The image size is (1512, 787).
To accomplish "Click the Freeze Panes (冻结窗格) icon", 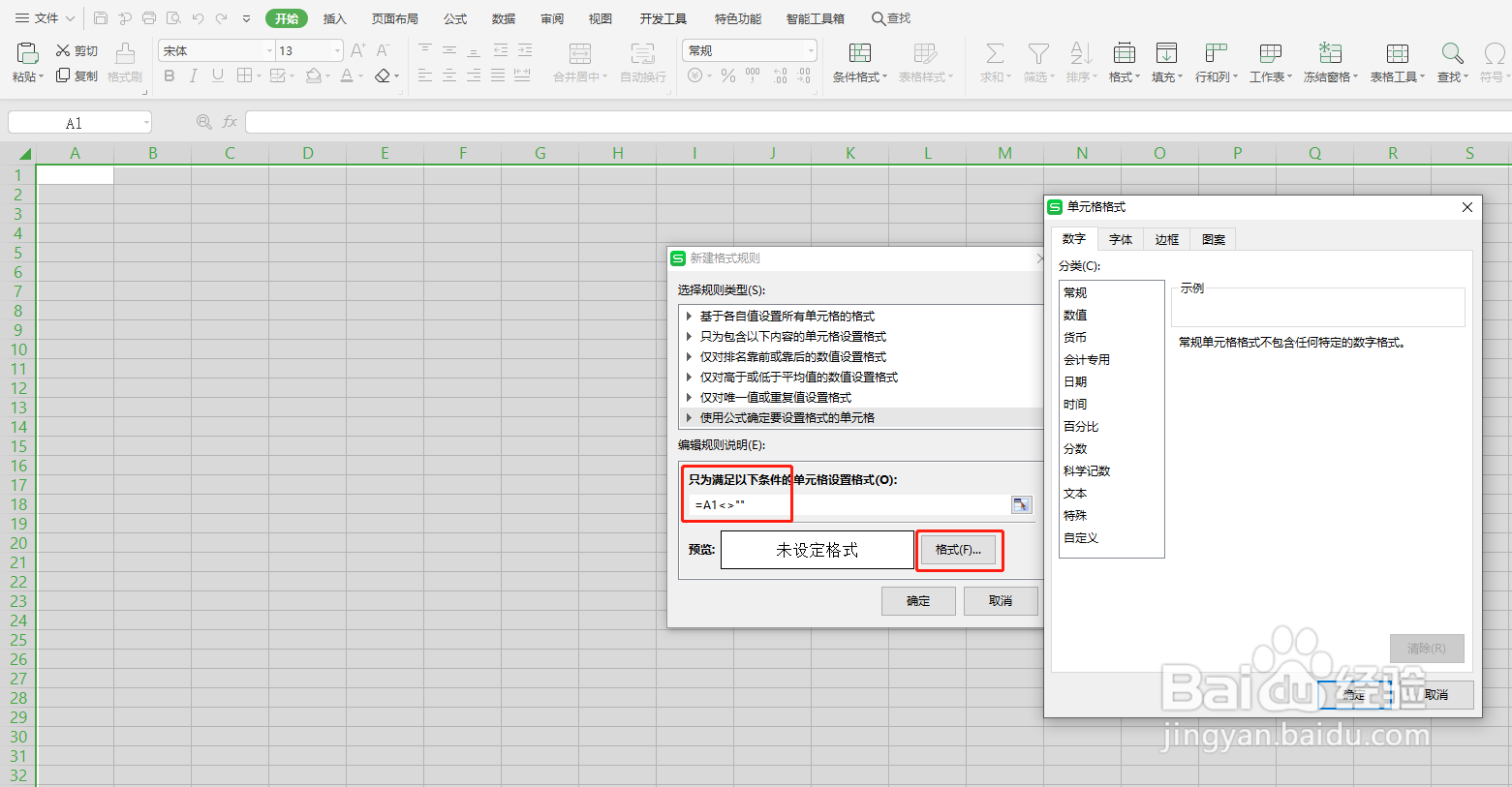I will (x=1330, y=53).
